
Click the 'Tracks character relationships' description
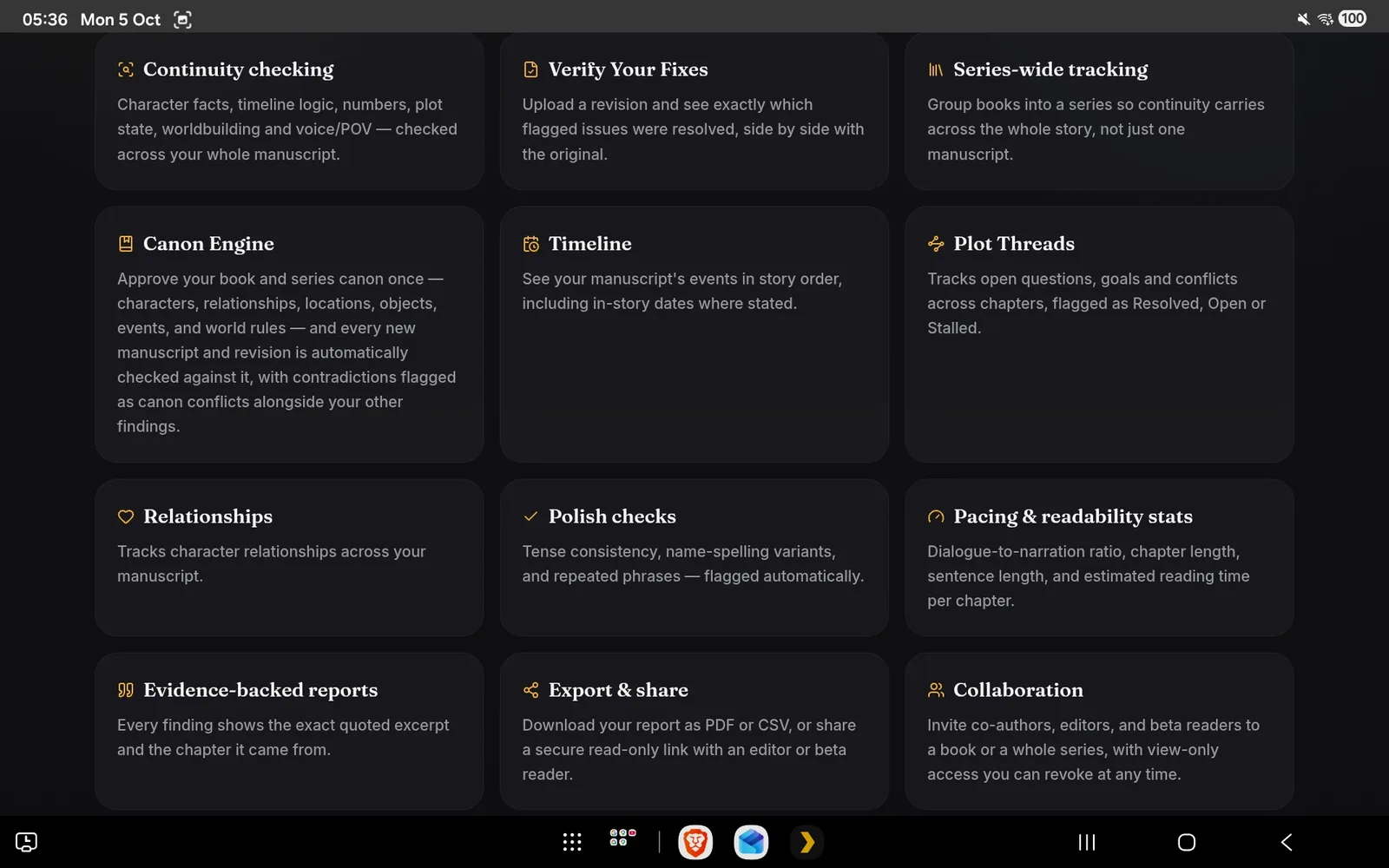tap(272, 563)
